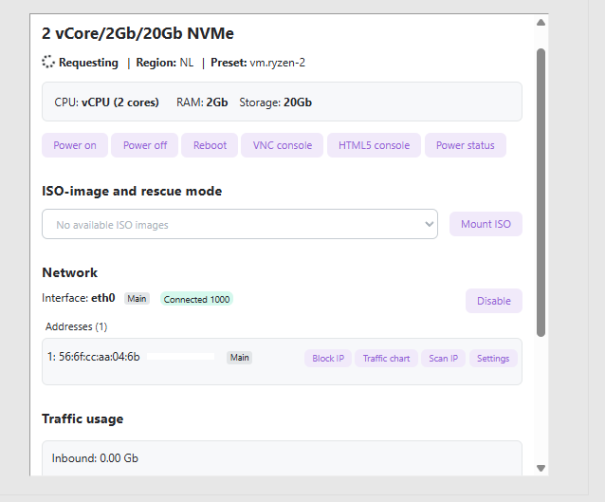Screen dimensions: 605x502
Task: Run Scan IP on the address
Action: coord(443,358)
